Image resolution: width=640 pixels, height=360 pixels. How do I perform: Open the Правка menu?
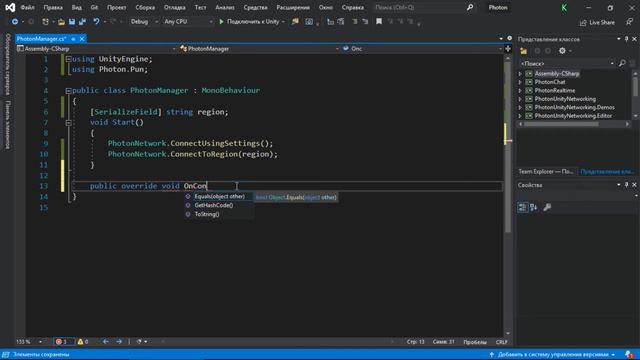click(53, 7)
